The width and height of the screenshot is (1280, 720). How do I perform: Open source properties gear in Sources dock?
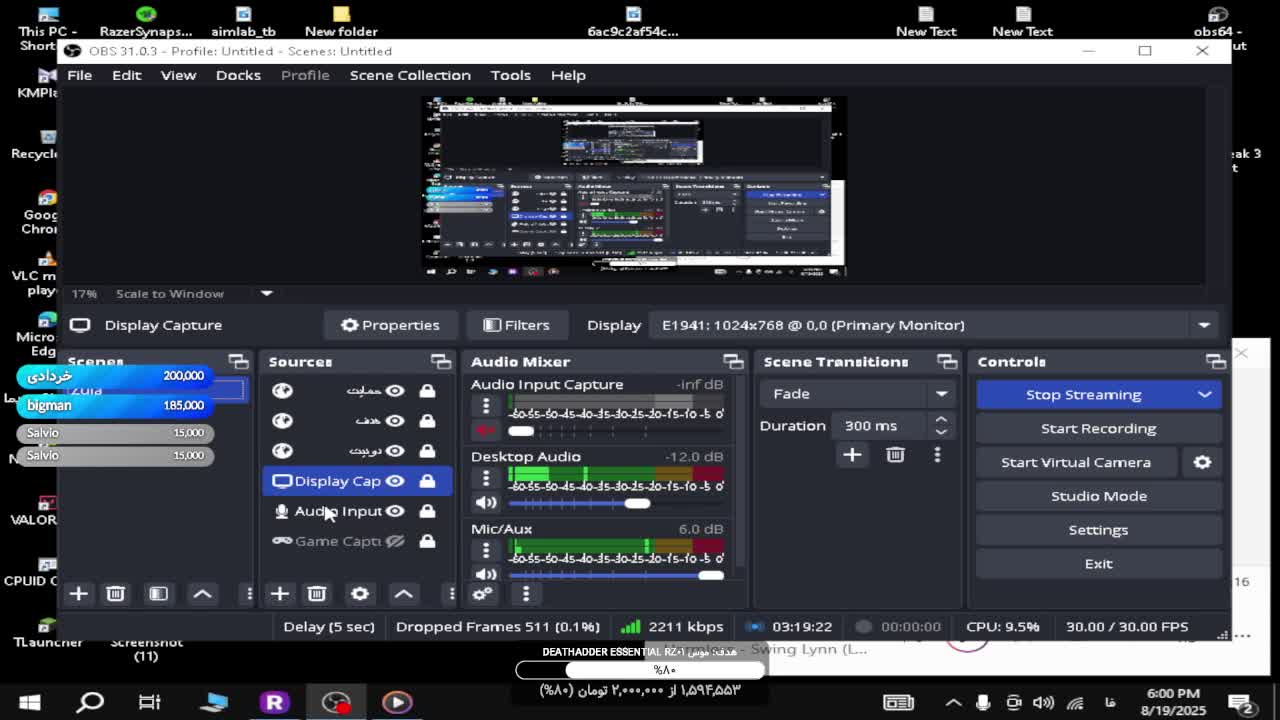pos(360,594)
